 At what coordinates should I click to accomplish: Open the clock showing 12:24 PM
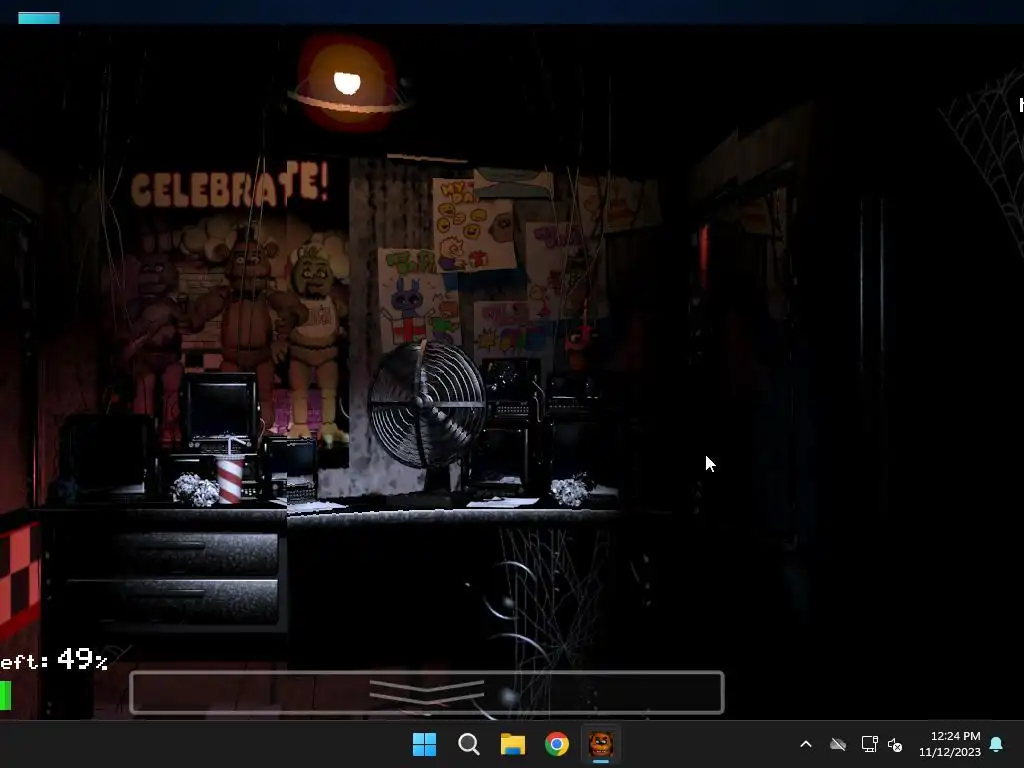950,744
